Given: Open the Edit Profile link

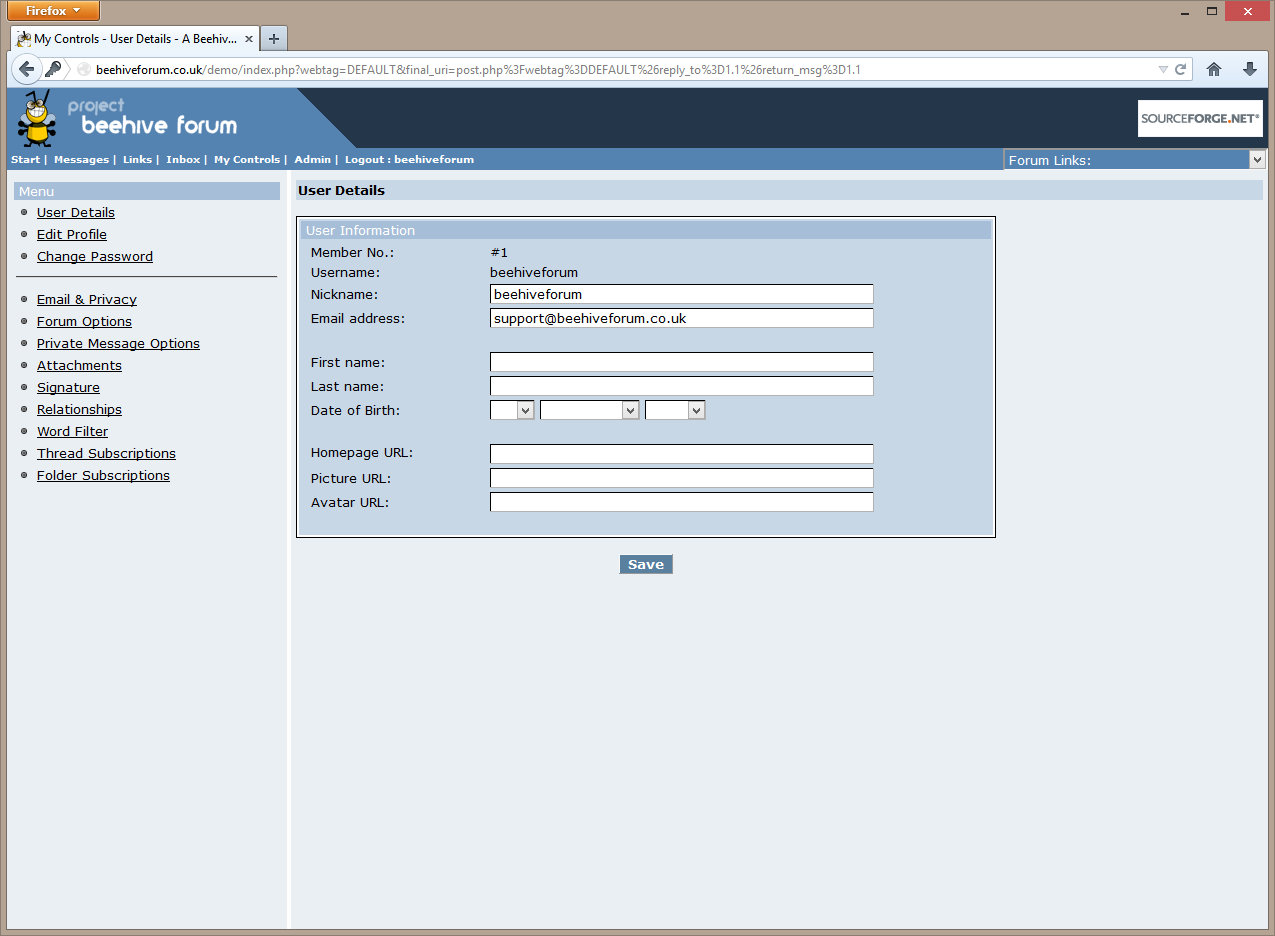Looking at the screenshot, I should coord(71,234).
